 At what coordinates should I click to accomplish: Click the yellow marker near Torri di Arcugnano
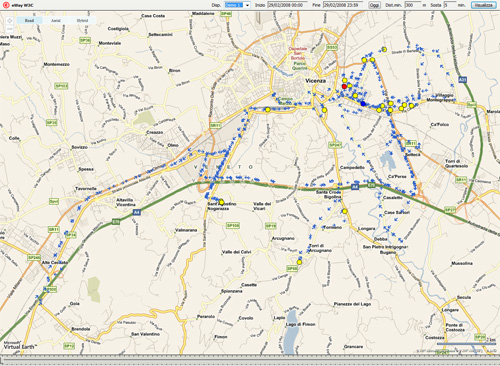point(299,262)
